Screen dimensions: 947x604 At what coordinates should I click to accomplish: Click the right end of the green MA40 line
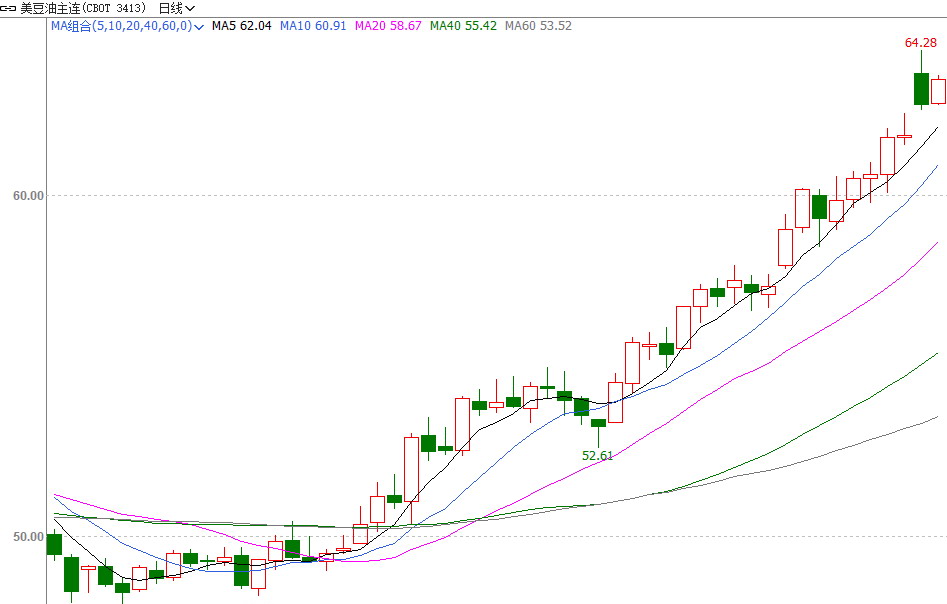click(936, 354)
